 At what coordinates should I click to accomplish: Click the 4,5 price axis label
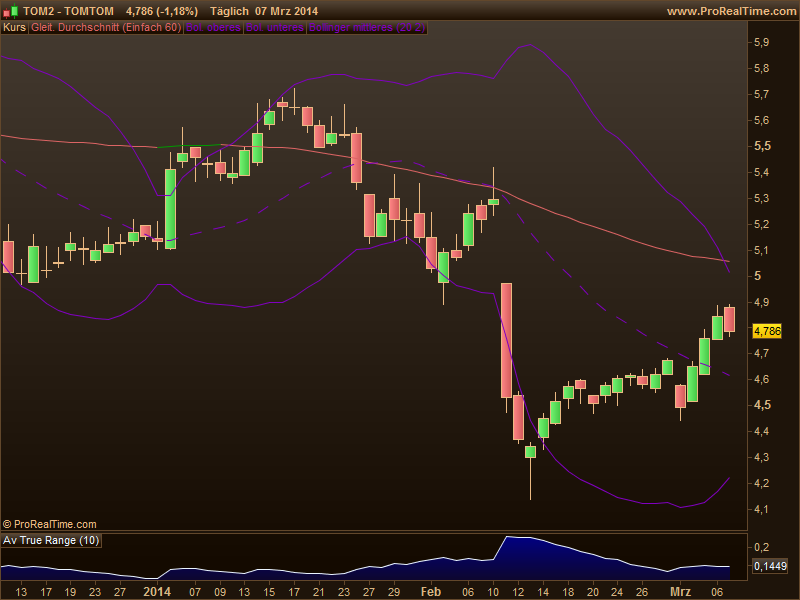(x=762, y=406)
